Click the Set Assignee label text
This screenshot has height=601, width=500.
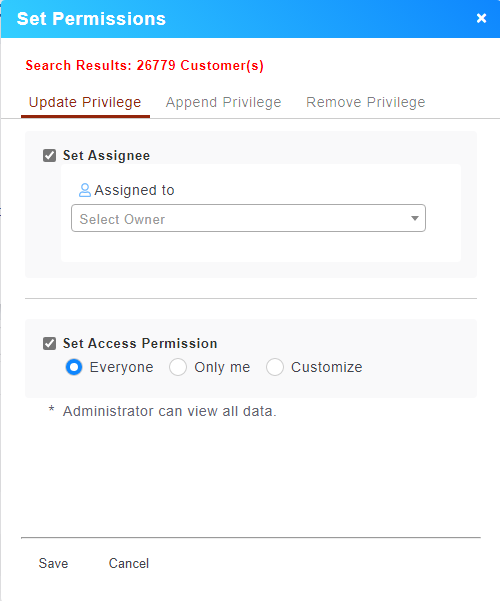click(107, 156)
